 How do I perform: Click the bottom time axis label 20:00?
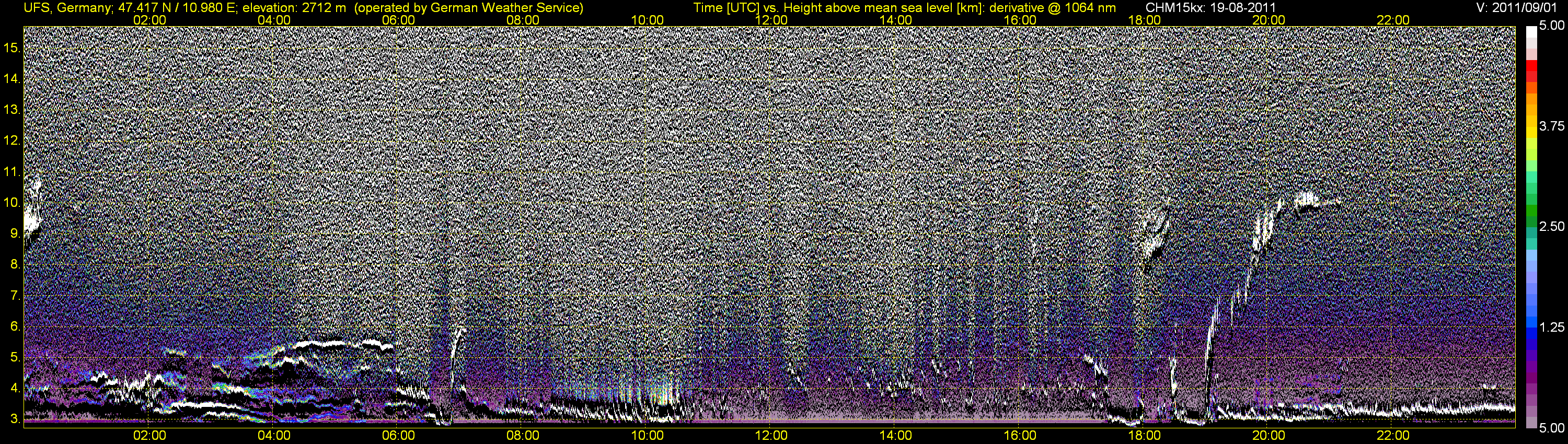tap(1269, 436)
